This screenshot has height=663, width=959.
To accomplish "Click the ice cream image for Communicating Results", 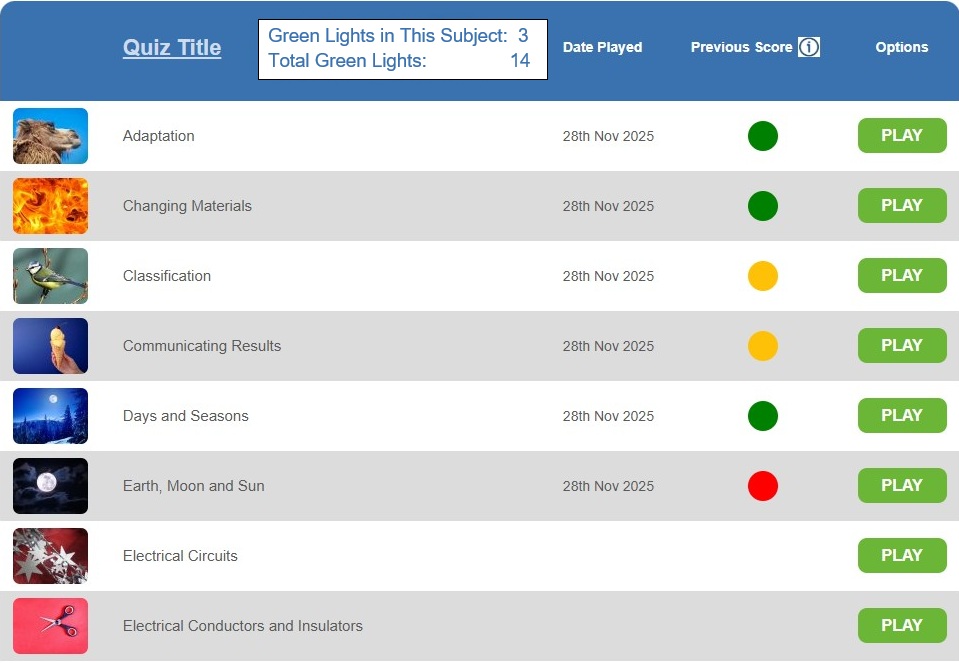I will [x=49, y=345].
